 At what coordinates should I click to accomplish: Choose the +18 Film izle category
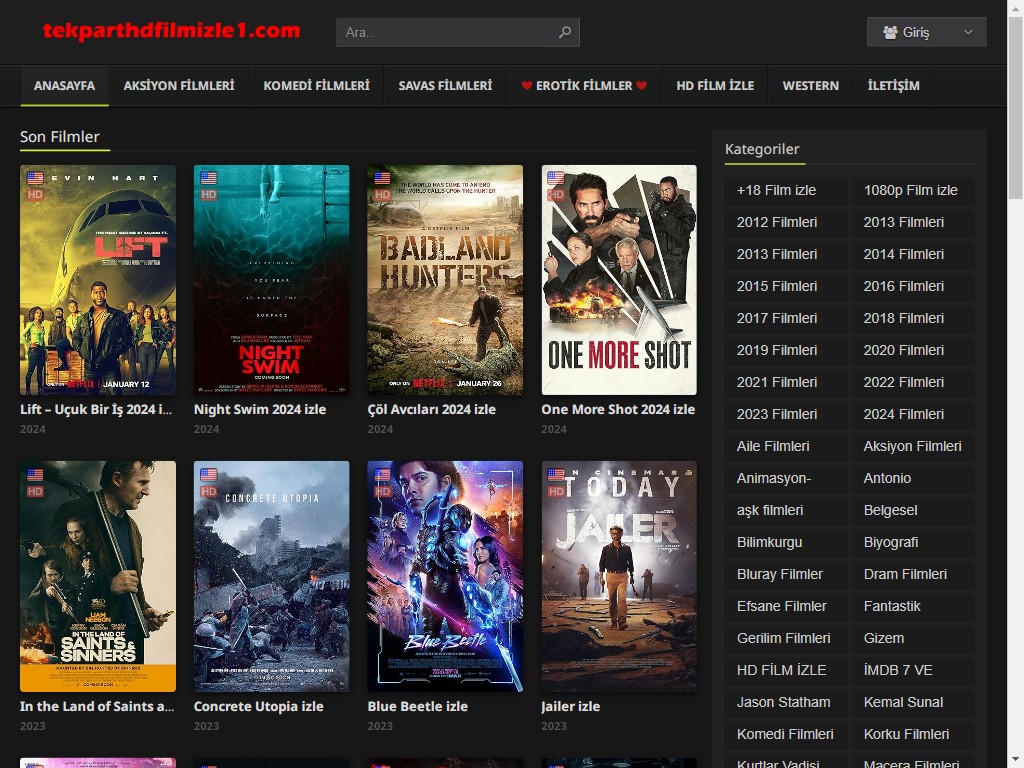pos(776,190)
